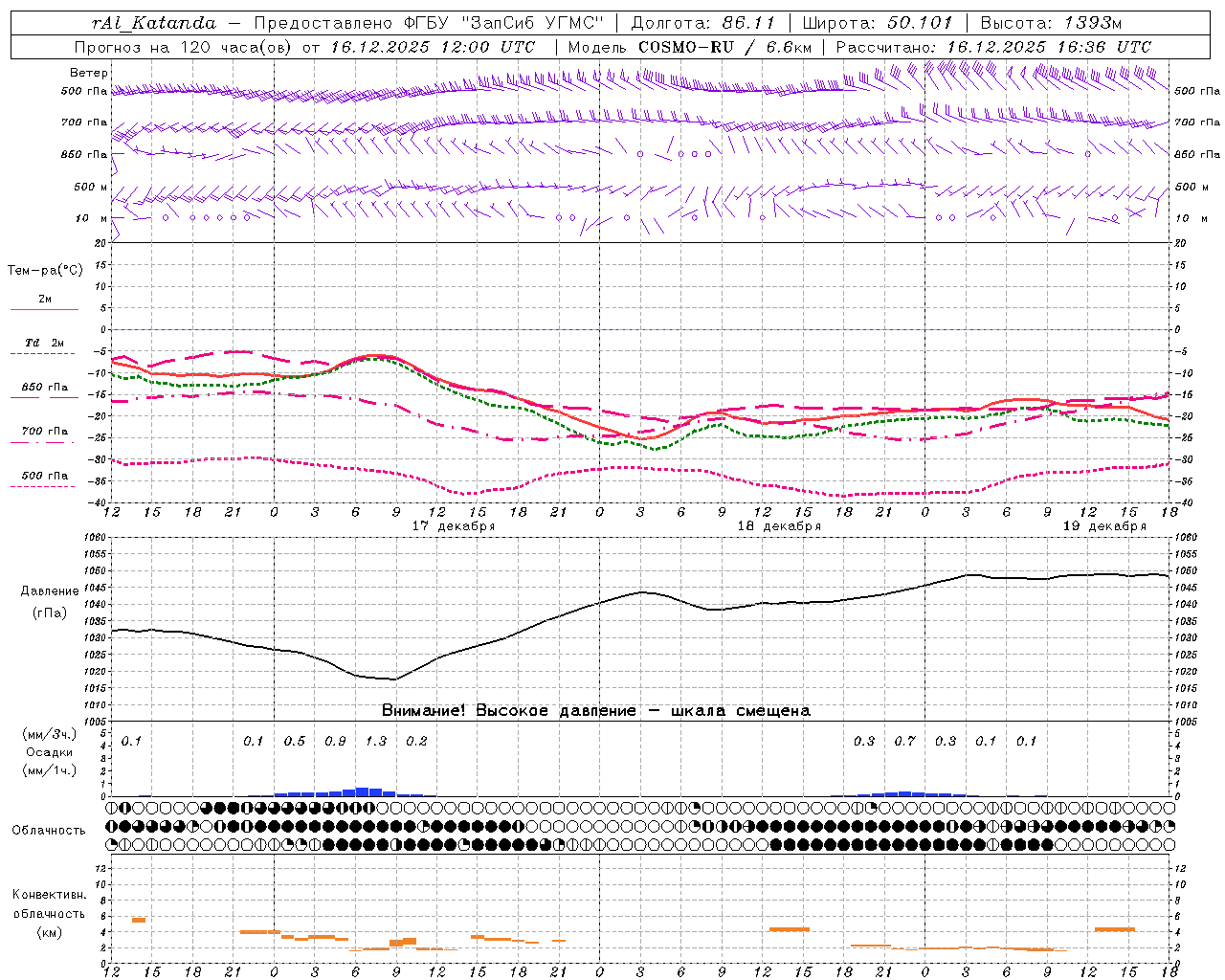Click the 3-hour precipitation value "0.9"

pyautogui.click(x=335, y=742)
